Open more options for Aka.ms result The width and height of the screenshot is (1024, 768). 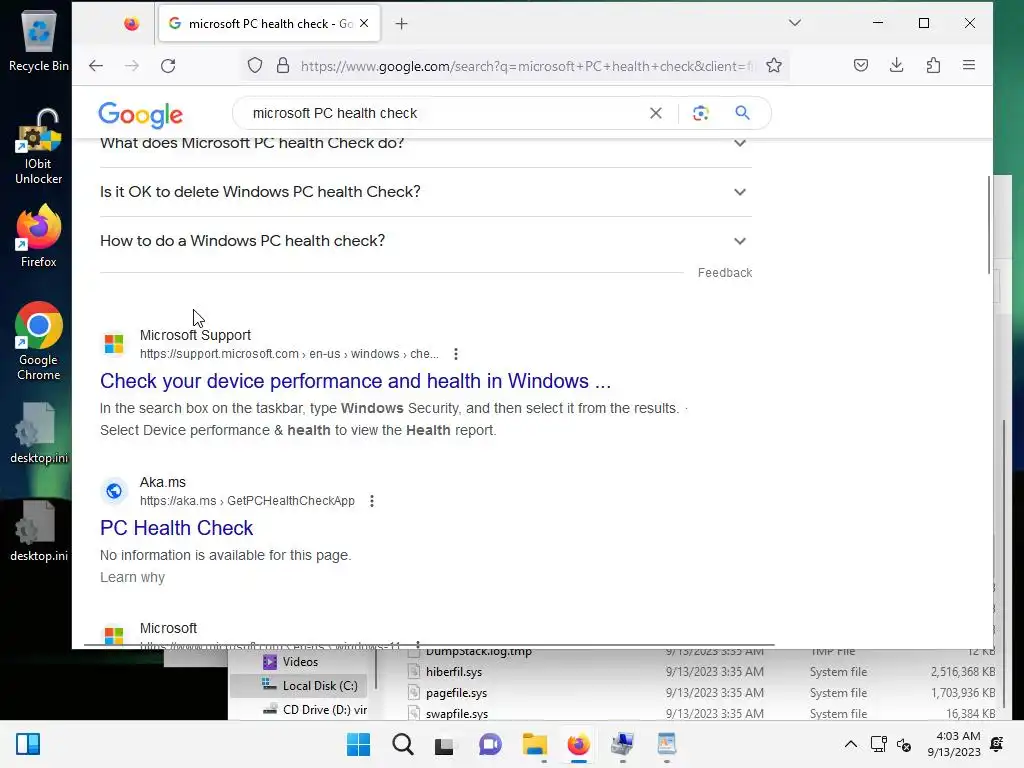pyautogui.click(x=372, y=501)
